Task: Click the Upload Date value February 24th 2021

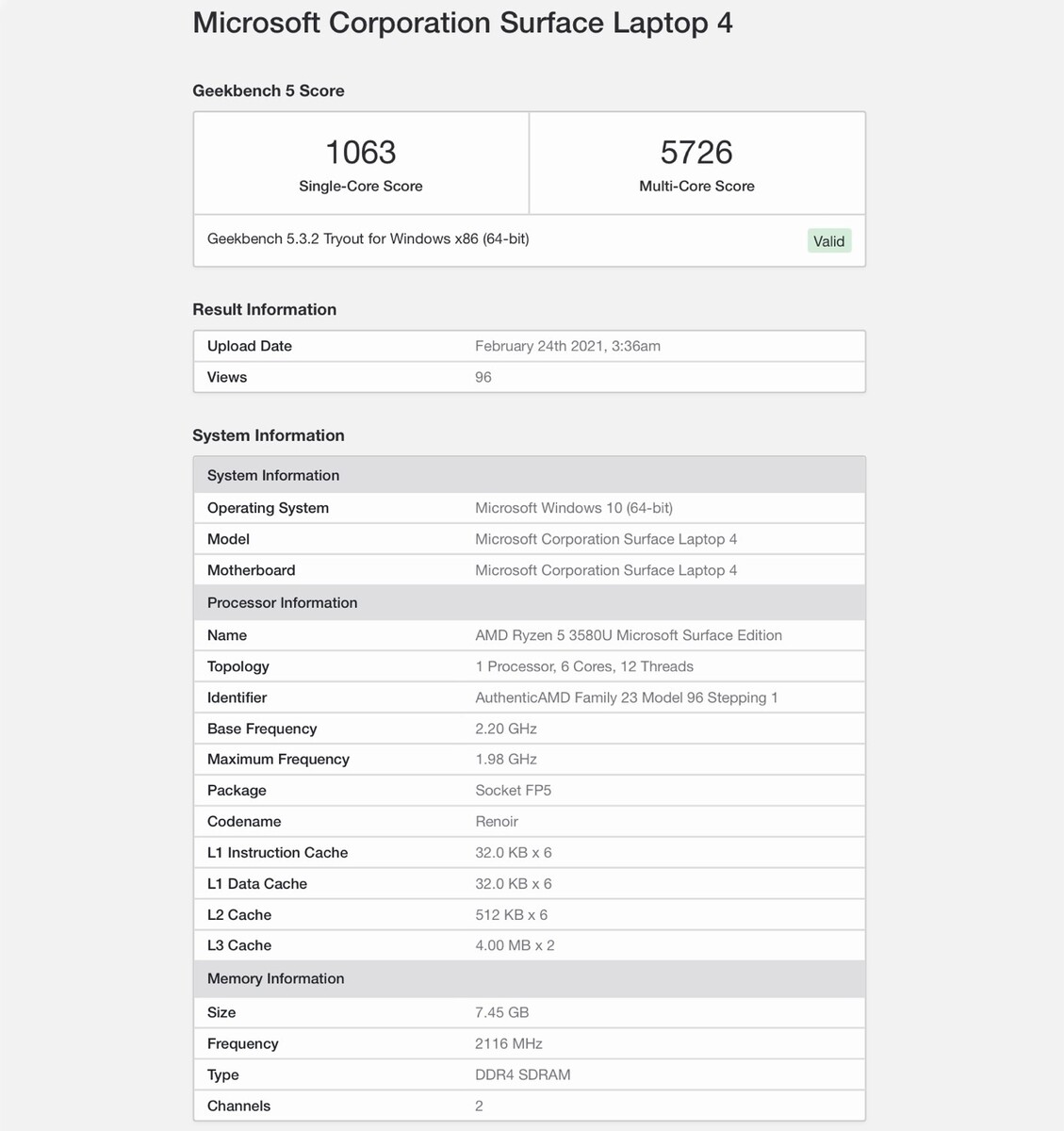Action: (x=567, y=346)
